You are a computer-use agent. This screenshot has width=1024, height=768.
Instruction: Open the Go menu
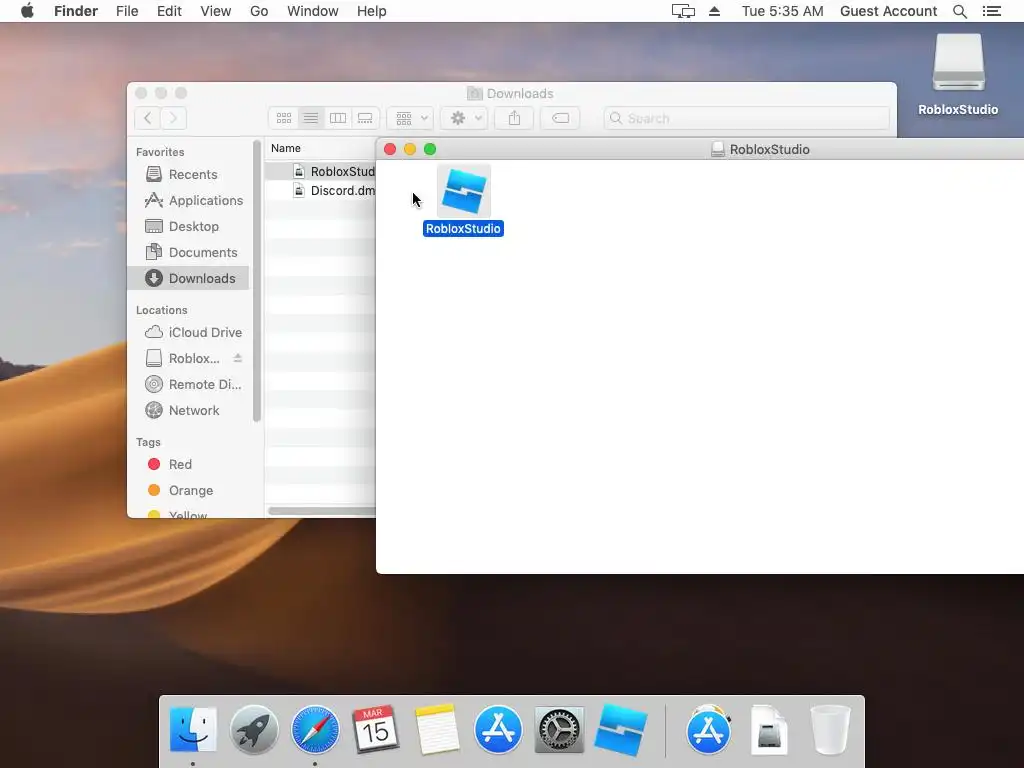(259, 11)
